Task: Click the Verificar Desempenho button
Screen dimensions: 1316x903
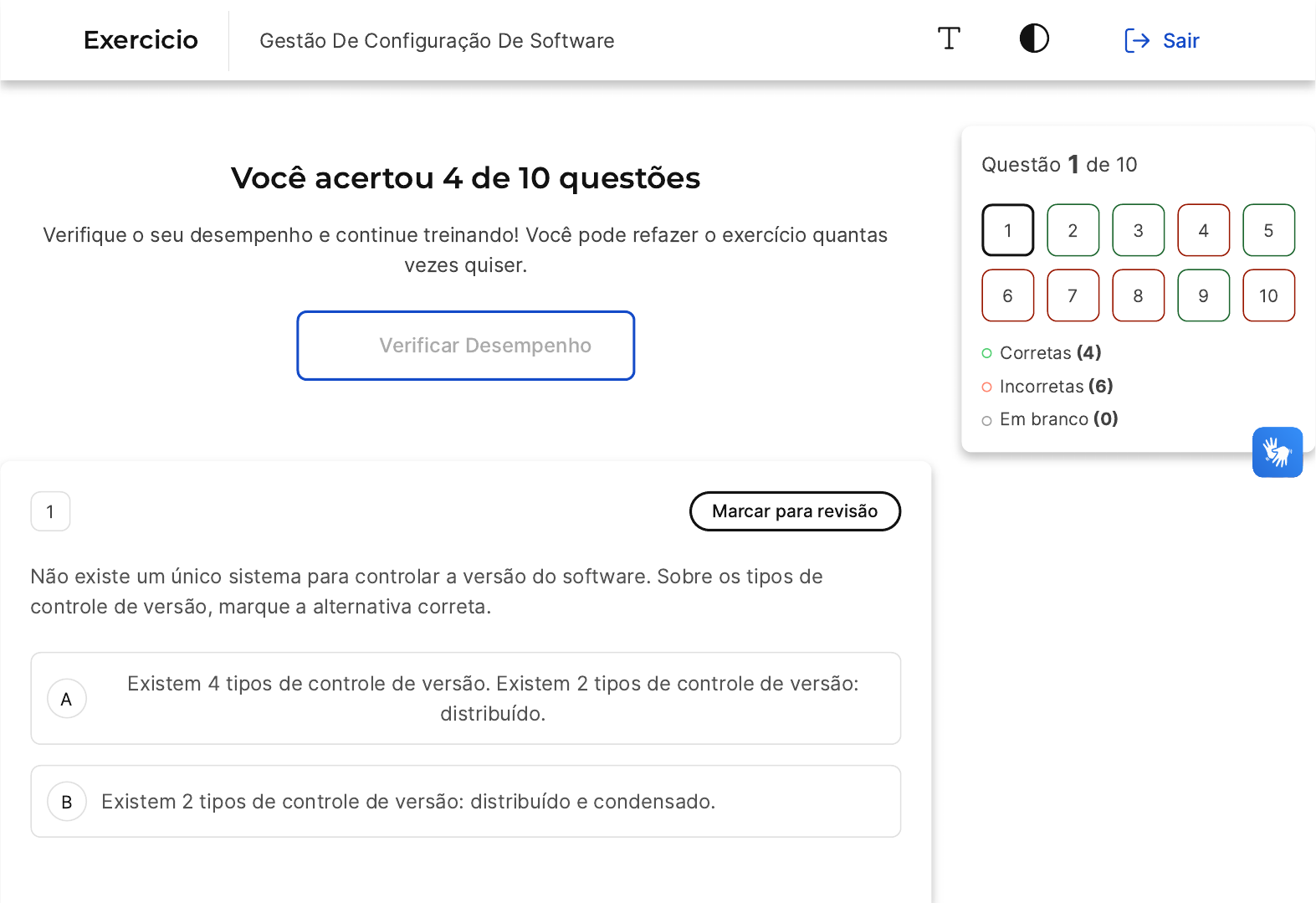Action: click(466, 346)
